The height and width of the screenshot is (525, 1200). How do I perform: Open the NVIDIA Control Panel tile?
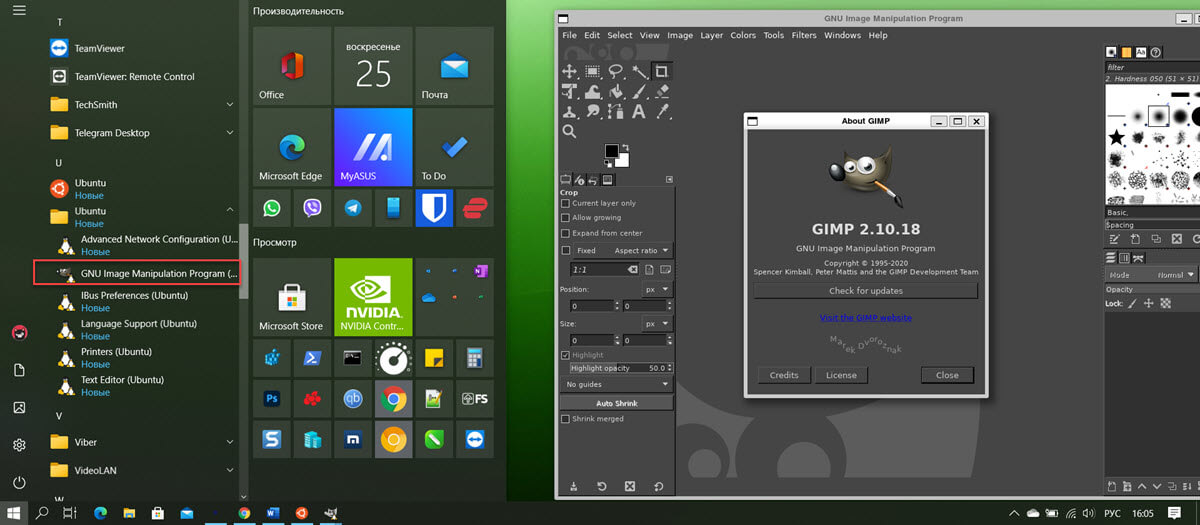(373, 297)
